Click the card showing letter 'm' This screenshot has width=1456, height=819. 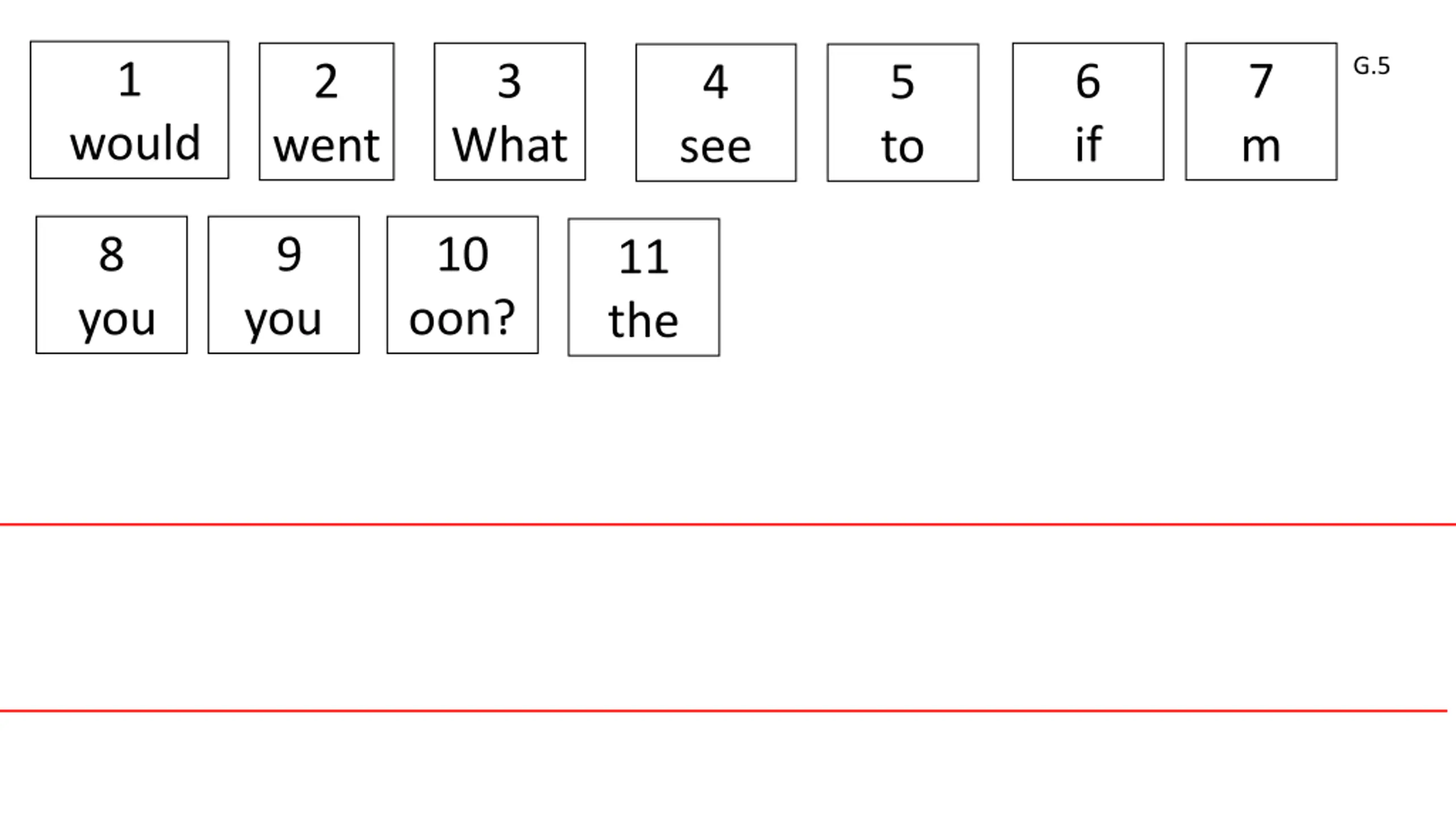point(1261,112)
